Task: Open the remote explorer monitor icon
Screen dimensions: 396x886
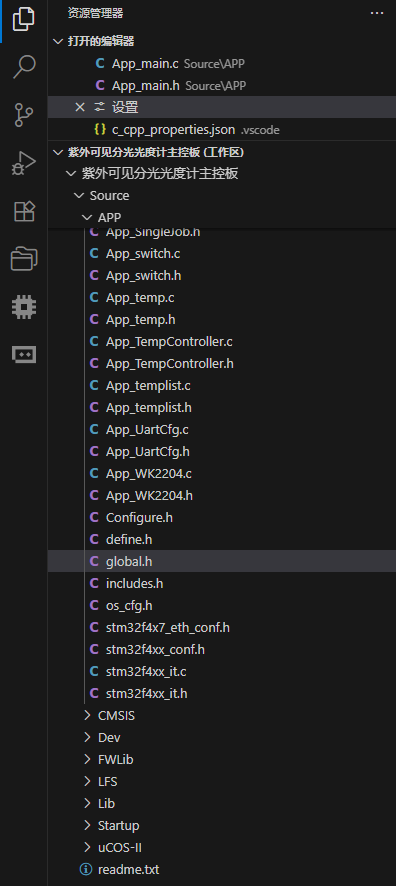Action: click(24, 355)
